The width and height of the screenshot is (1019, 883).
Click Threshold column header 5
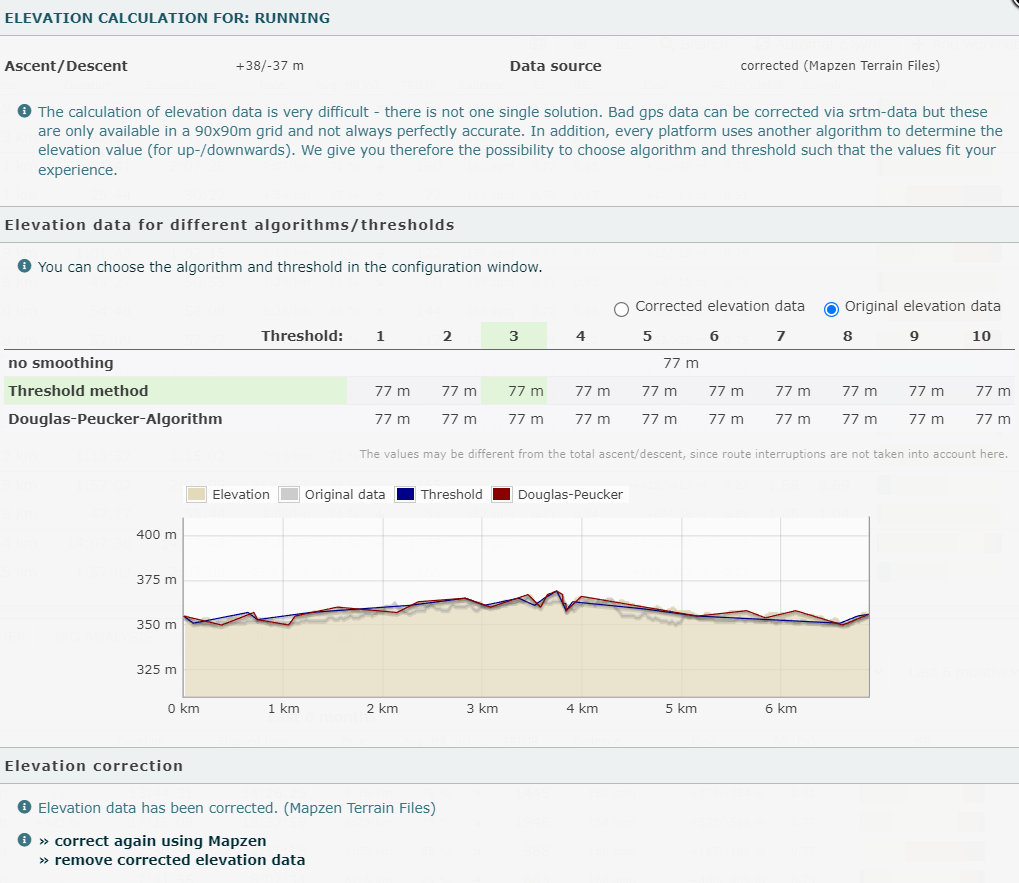[x=647, y=336]
